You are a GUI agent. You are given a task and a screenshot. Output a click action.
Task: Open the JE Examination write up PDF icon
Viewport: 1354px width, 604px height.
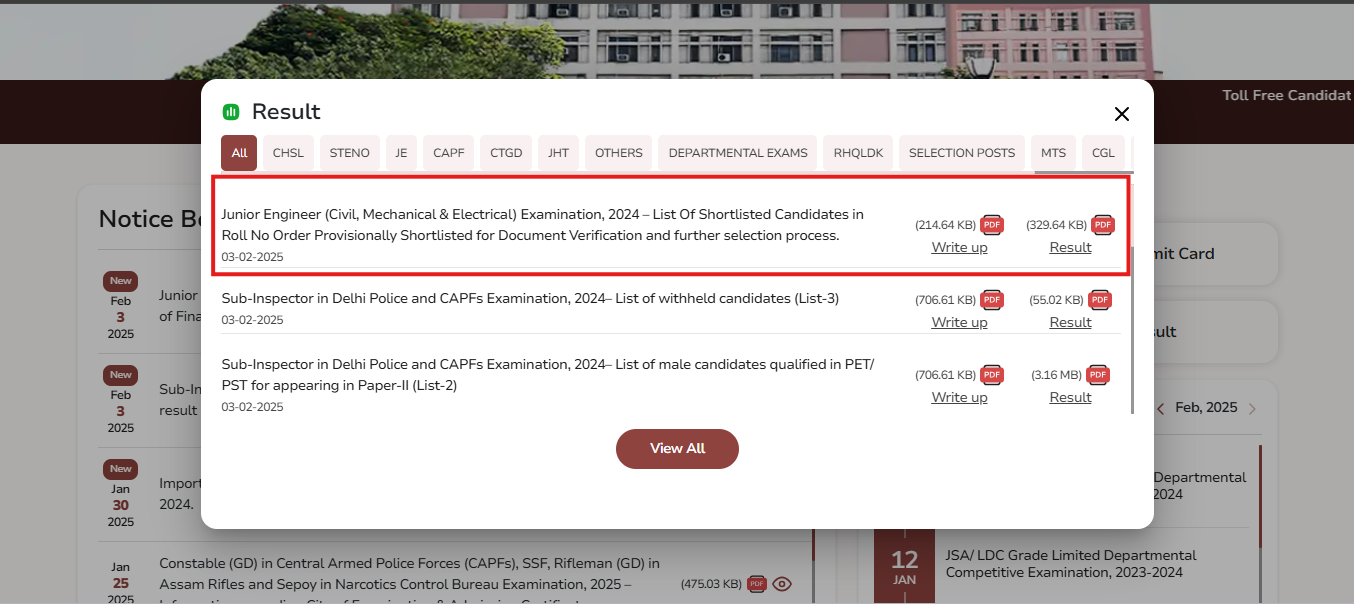tap(991, 225)
